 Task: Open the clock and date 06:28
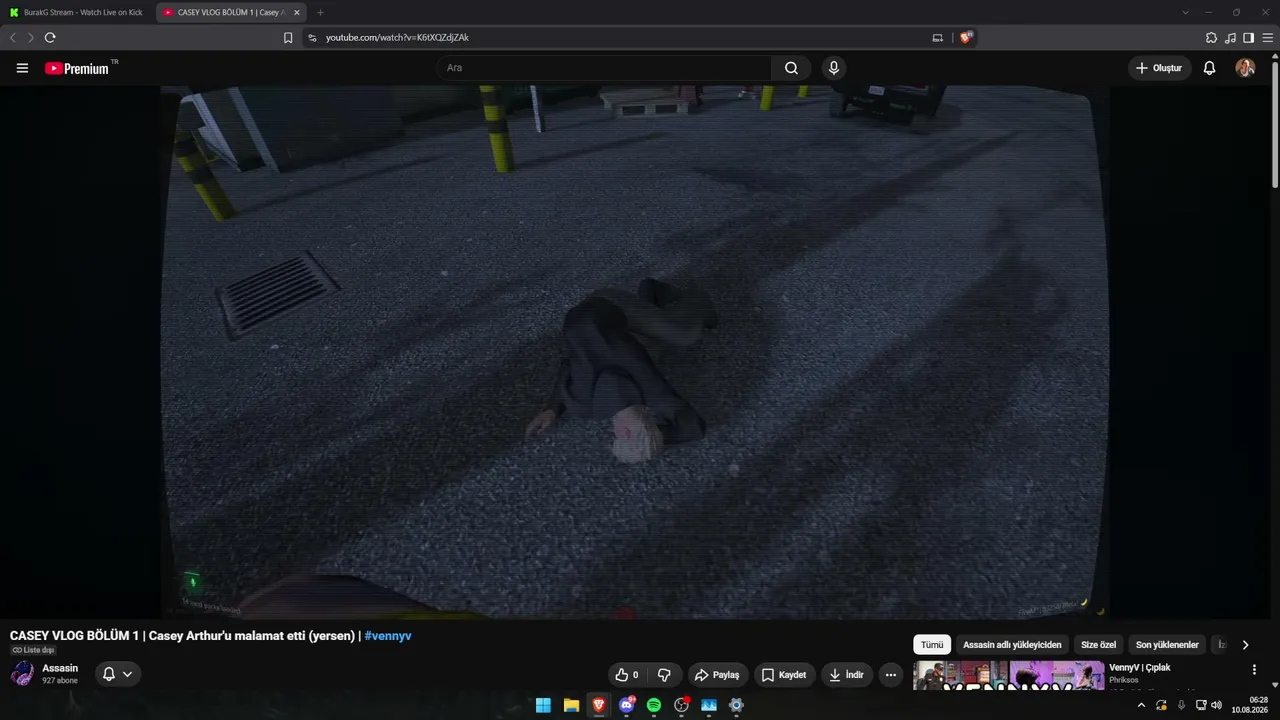pyautogui.click(x=1251, y=705)
